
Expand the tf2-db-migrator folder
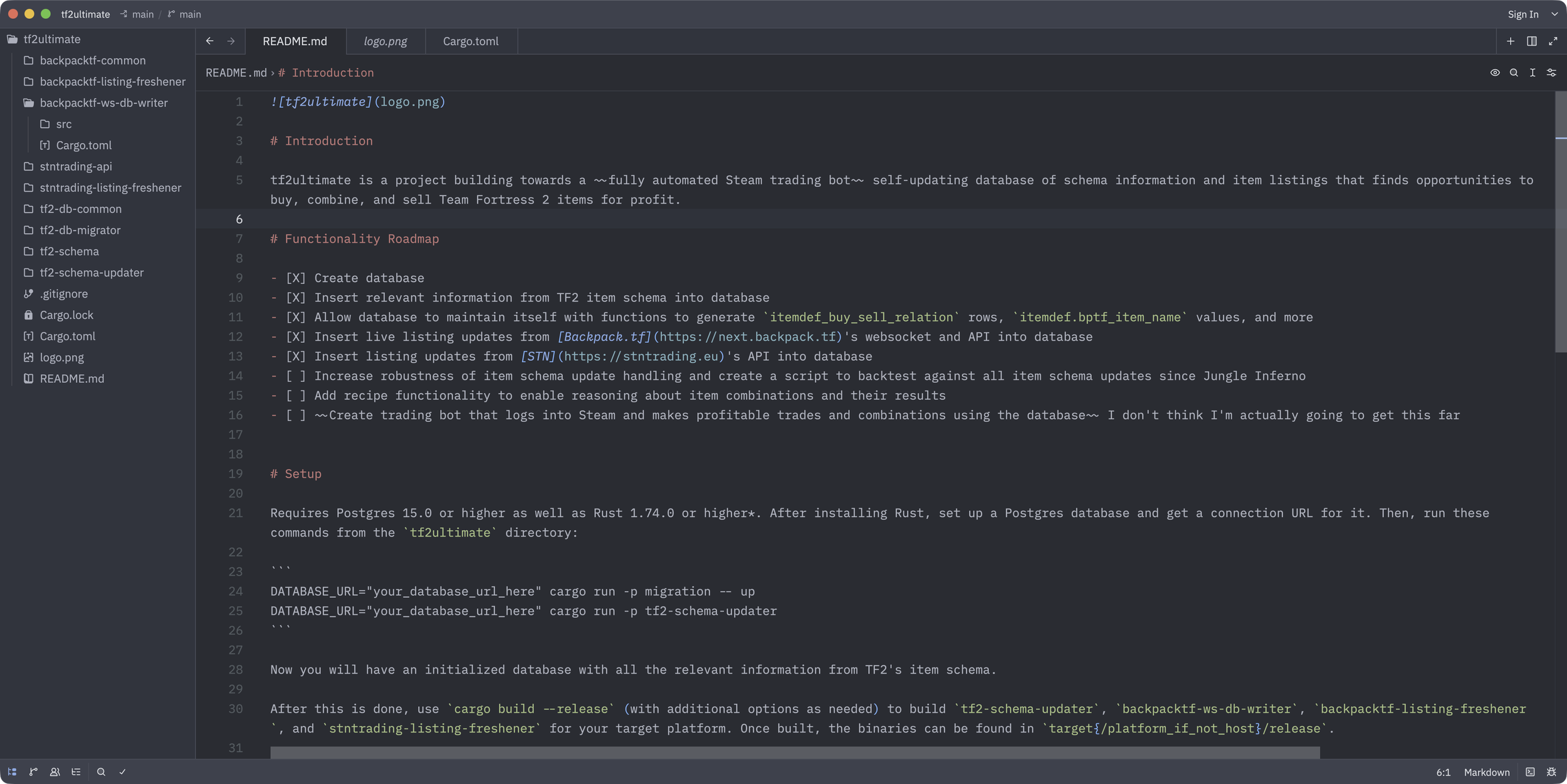pos(80,230)
